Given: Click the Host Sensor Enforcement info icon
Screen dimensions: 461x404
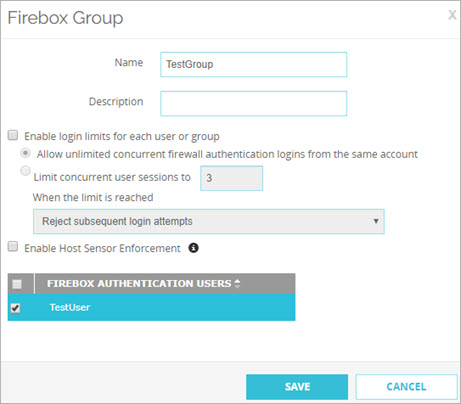Looking at the screenshot, I should pos(194,248).
